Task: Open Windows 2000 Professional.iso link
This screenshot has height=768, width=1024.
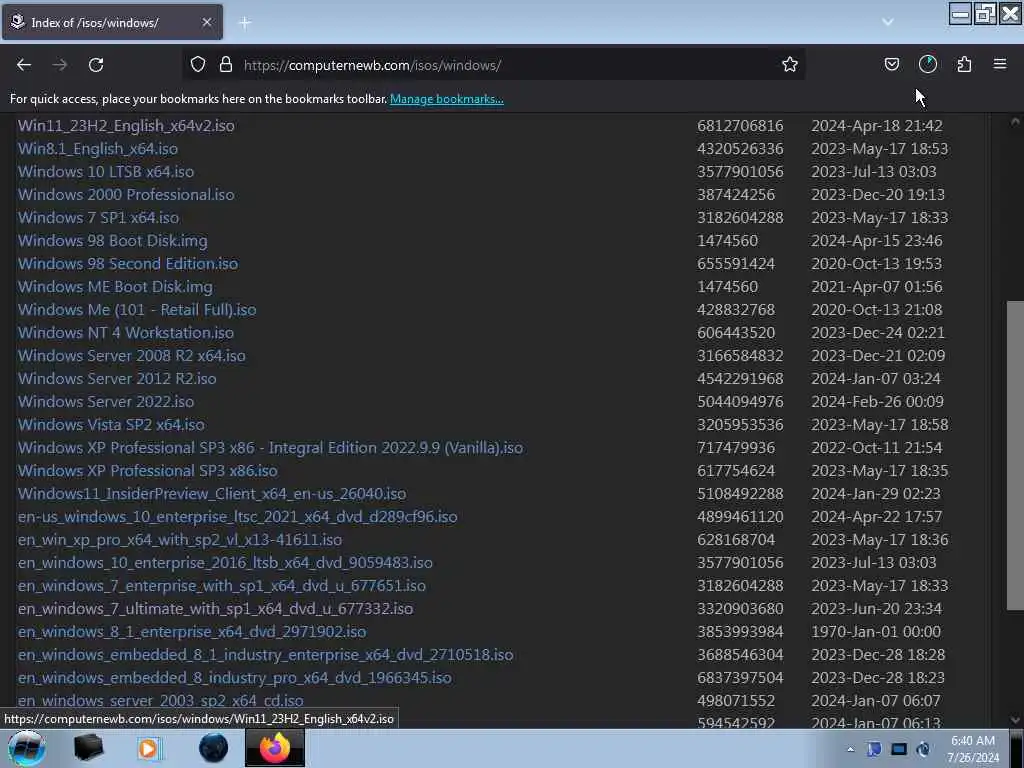Action: 126,194
